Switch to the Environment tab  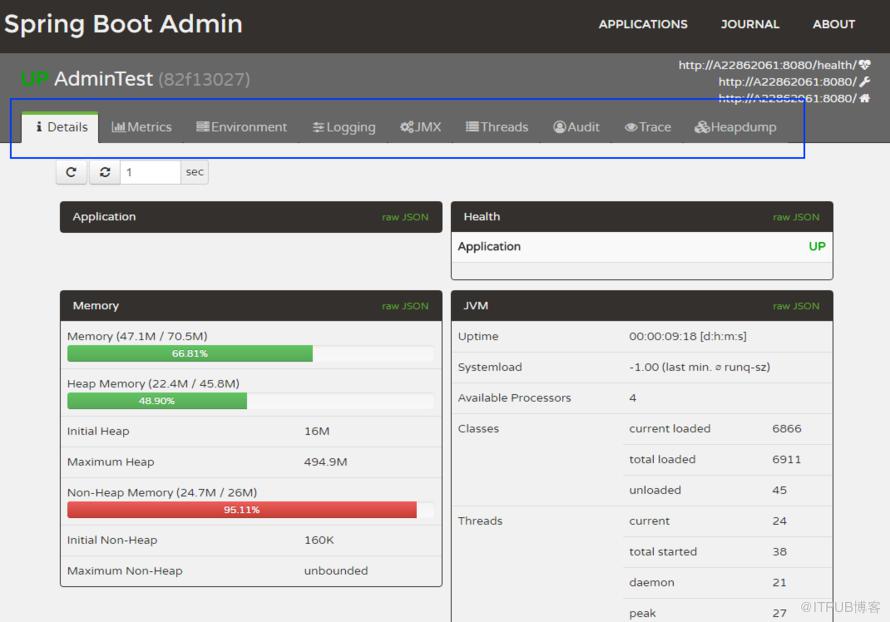(x=241, y=127)
